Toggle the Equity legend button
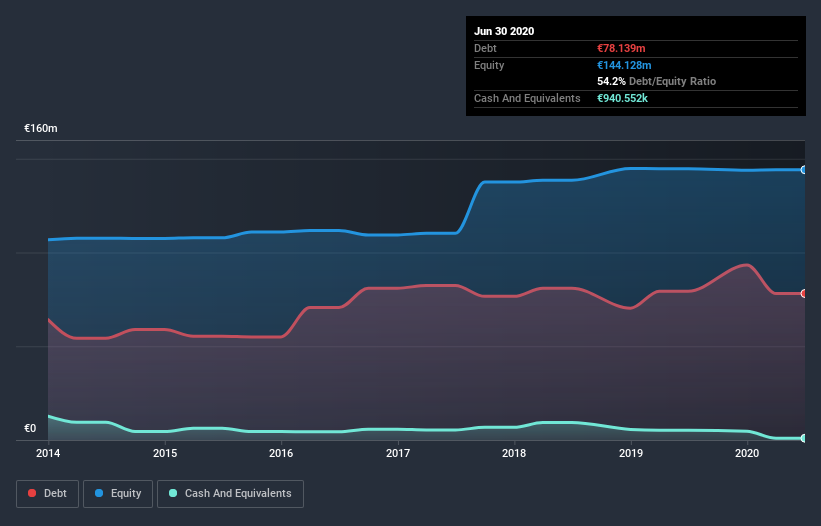 pyautogui.click(x=118, y=494)
